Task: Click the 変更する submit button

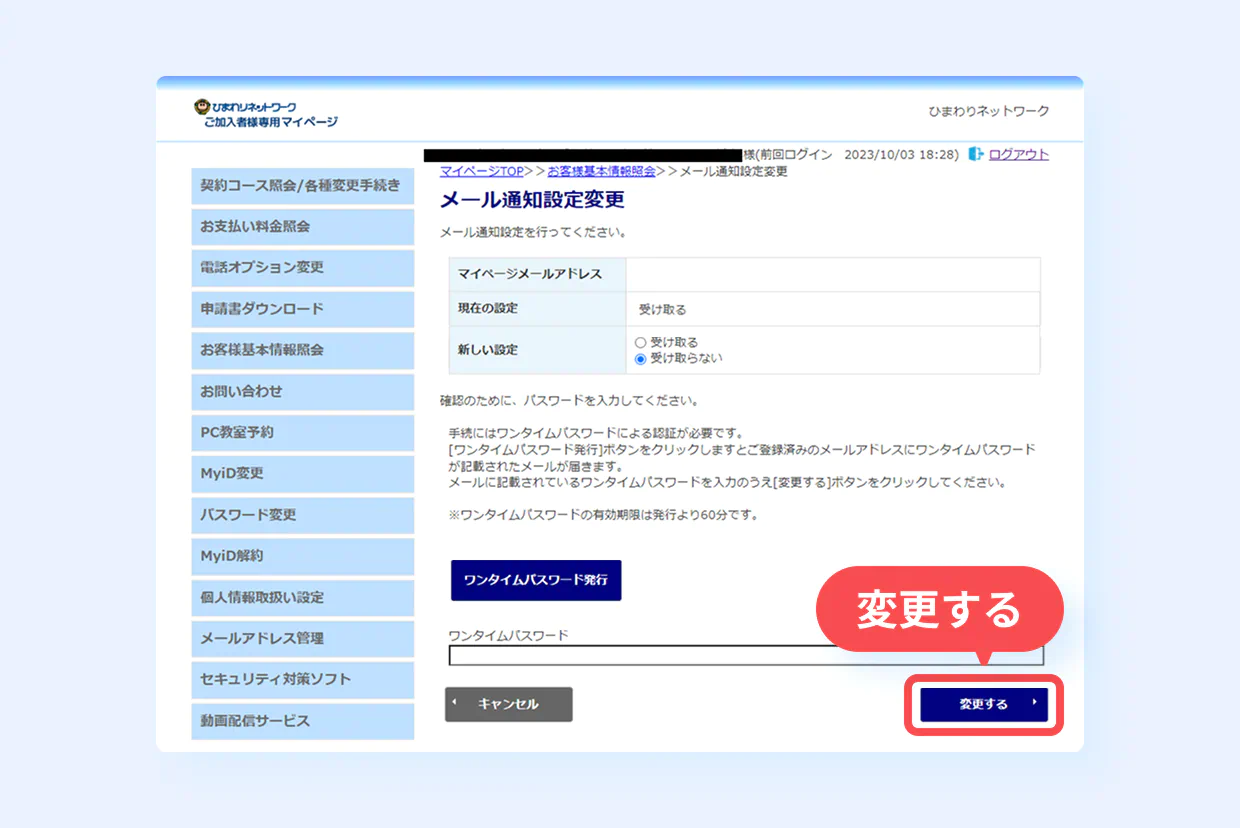Action: (983, 704)
